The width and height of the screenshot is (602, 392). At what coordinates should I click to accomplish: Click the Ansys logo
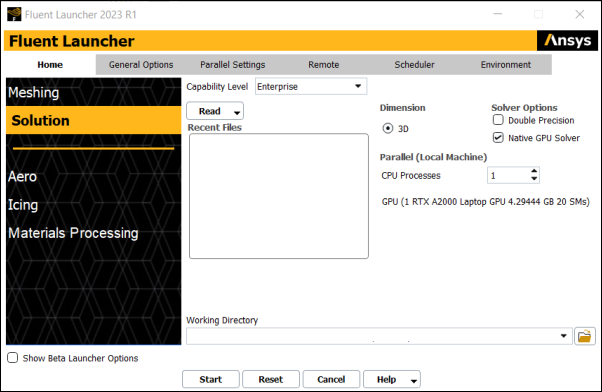(567, 40)
